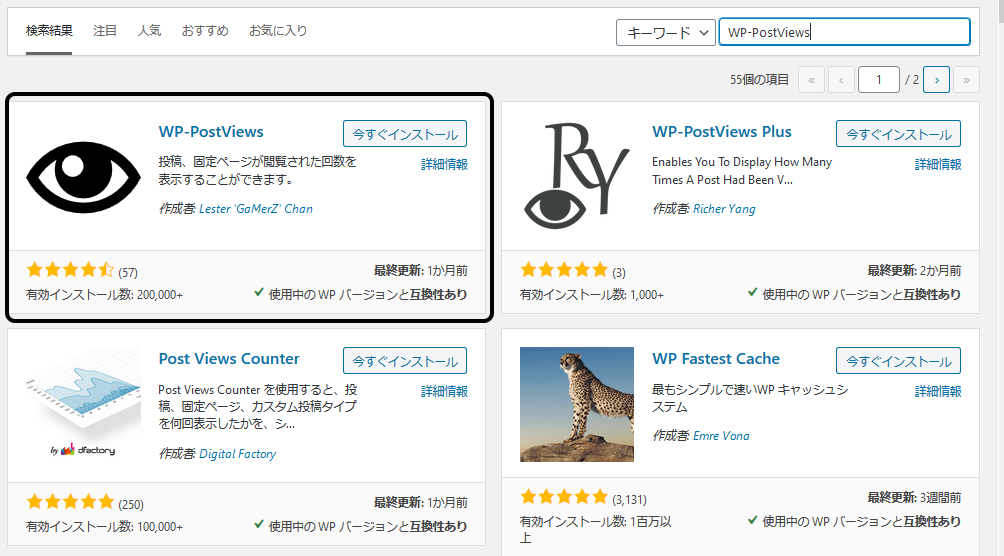Image resolution: width=1004 pixels, height=556 pixels.
Task: Click the WP-PostViews plugin title
Action: click(x=211, y=132)
